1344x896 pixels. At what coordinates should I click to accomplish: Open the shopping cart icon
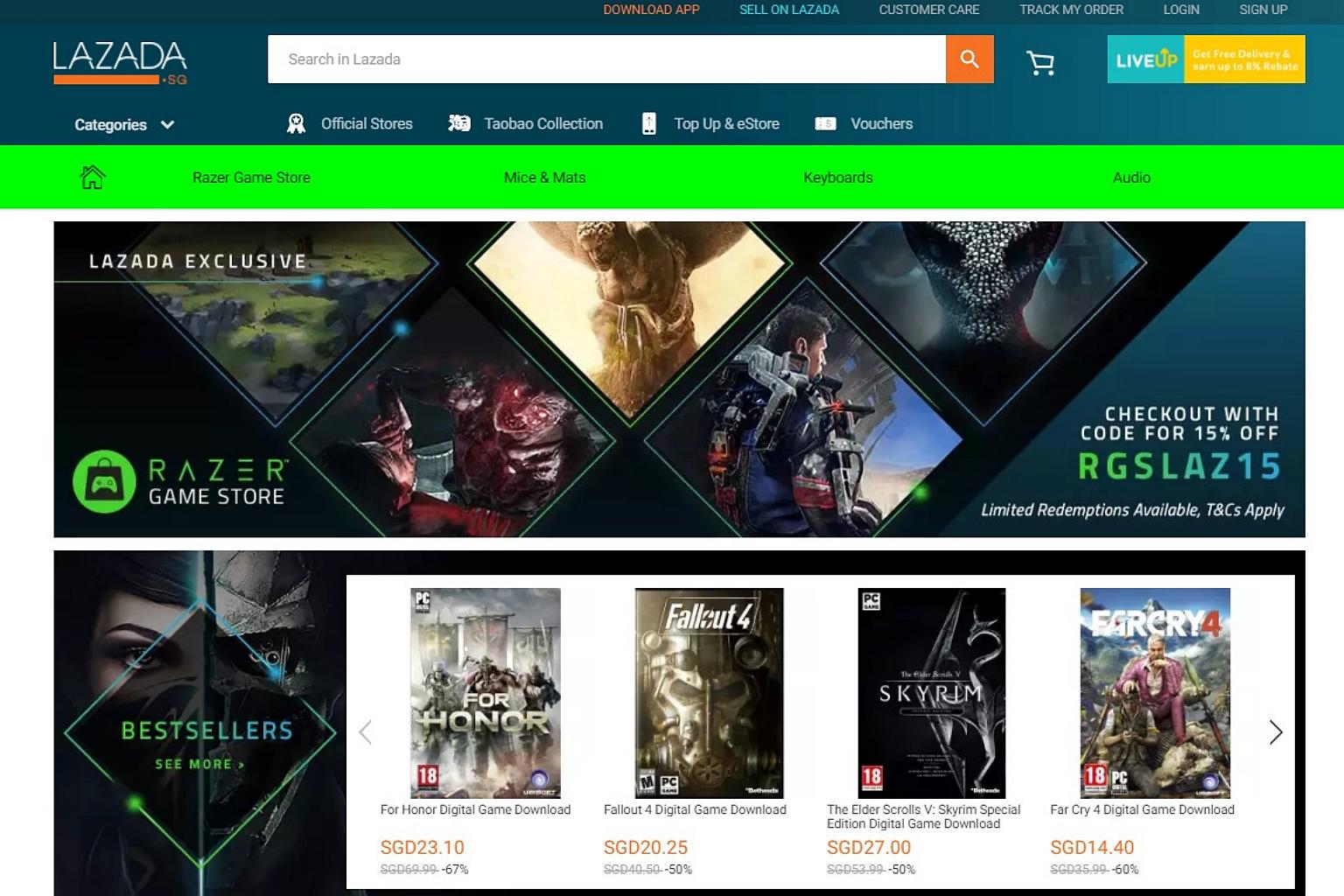1039,62
